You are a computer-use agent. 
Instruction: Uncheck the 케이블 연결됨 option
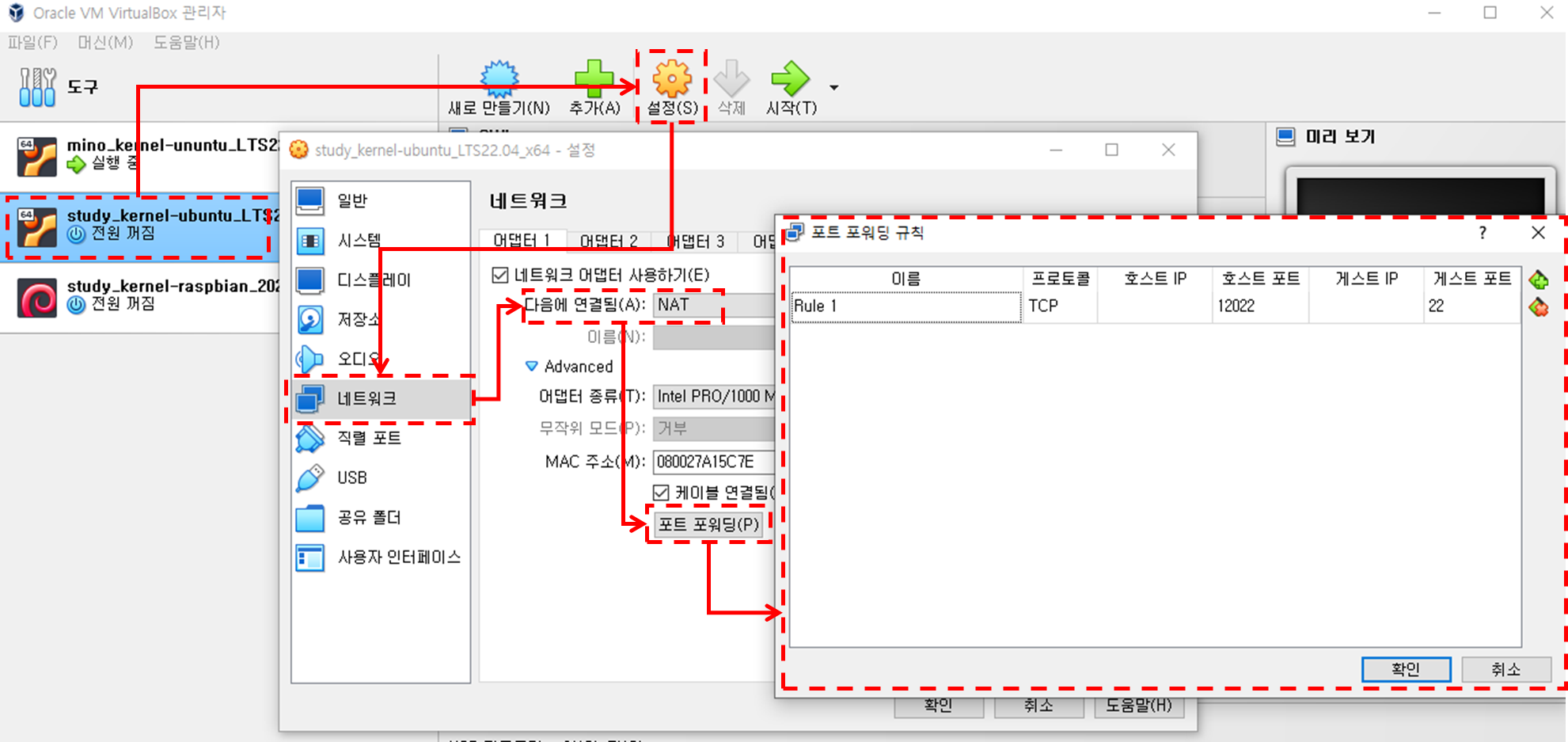tap(661, 492)
